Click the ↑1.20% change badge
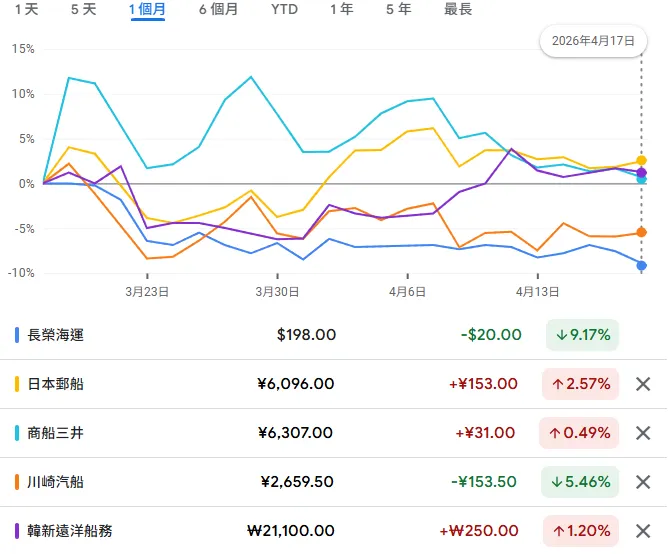672x554 pixels. pyautogui.click(x=581, y=531)
